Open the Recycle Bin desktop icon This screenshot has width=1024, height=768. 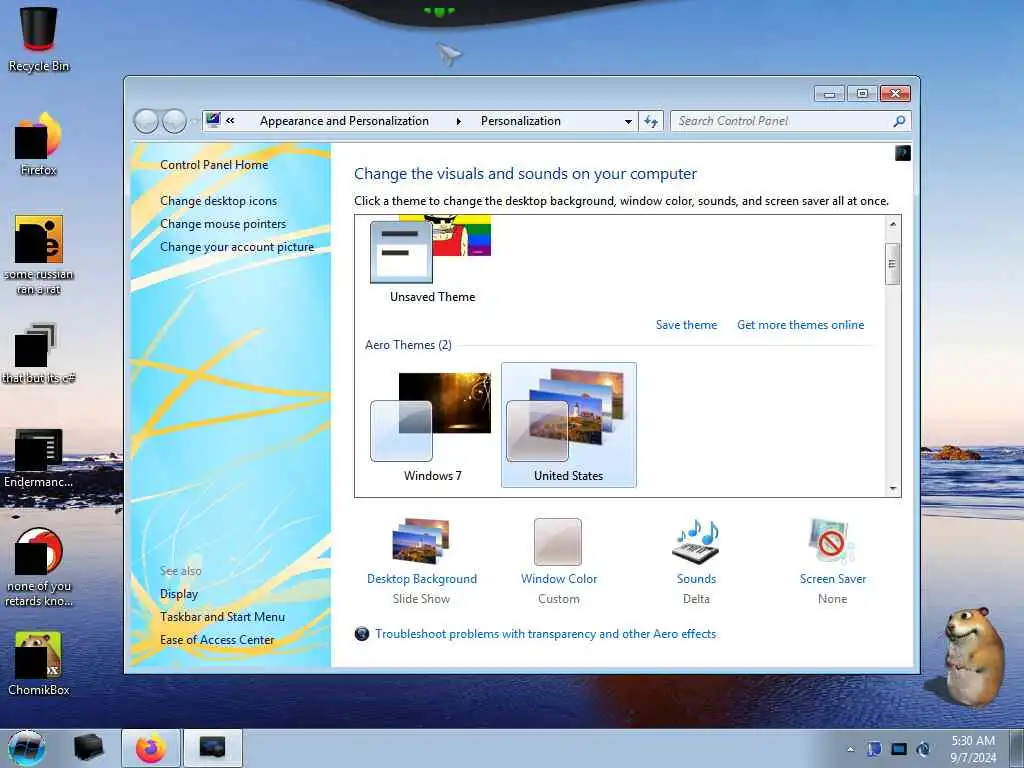tap(39, 39)
